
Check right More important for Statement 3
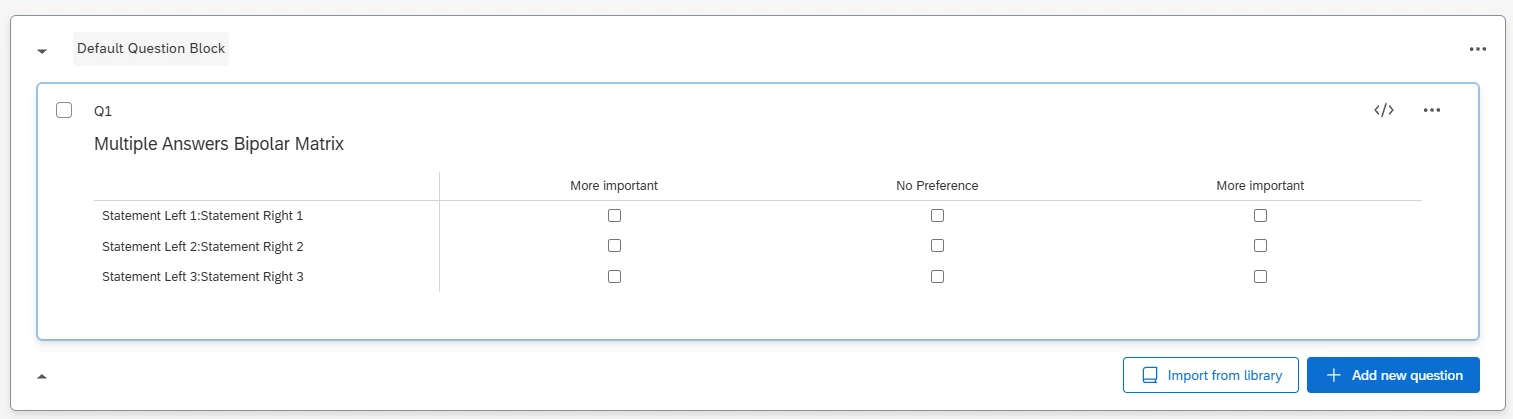pos(1260,277)
